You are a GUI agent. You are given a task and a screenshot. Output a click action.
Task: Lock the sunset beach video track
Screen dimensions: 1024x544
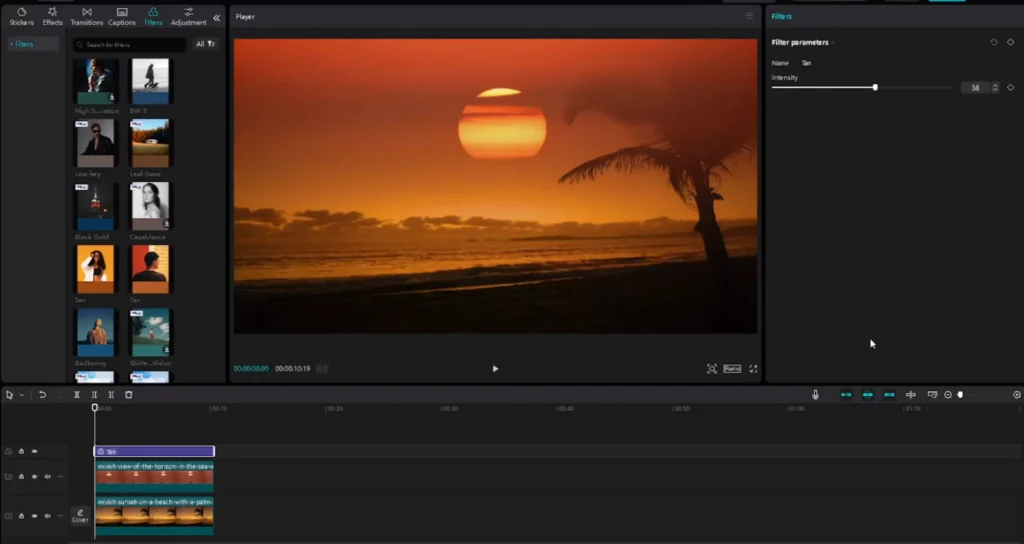click(22, 516)
